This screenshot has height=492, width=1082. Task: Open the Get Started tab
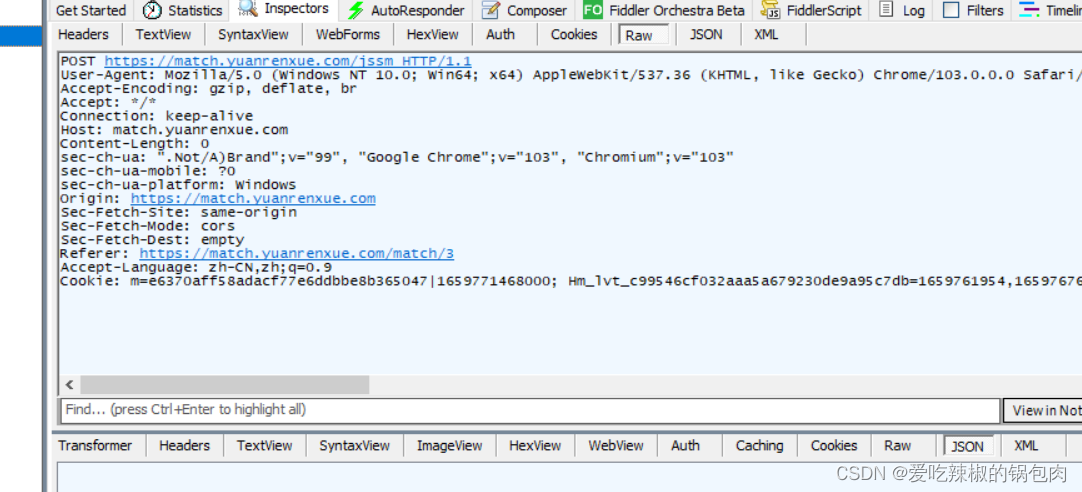tap(90, 10)
